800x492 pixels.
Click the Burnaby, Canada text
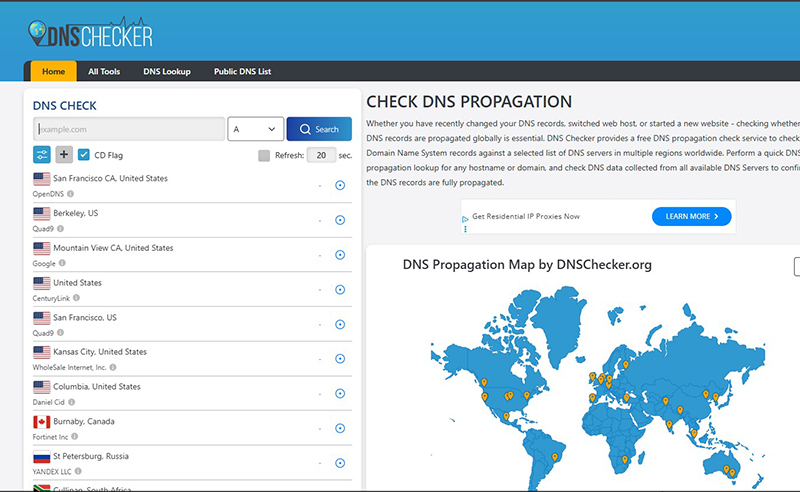[x=84, y=421]
